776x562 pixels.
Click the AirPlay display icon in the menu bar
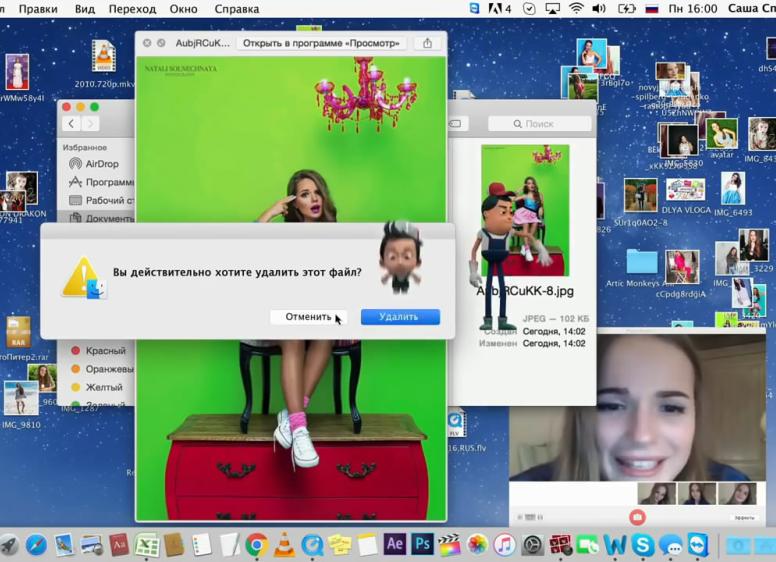552,8
